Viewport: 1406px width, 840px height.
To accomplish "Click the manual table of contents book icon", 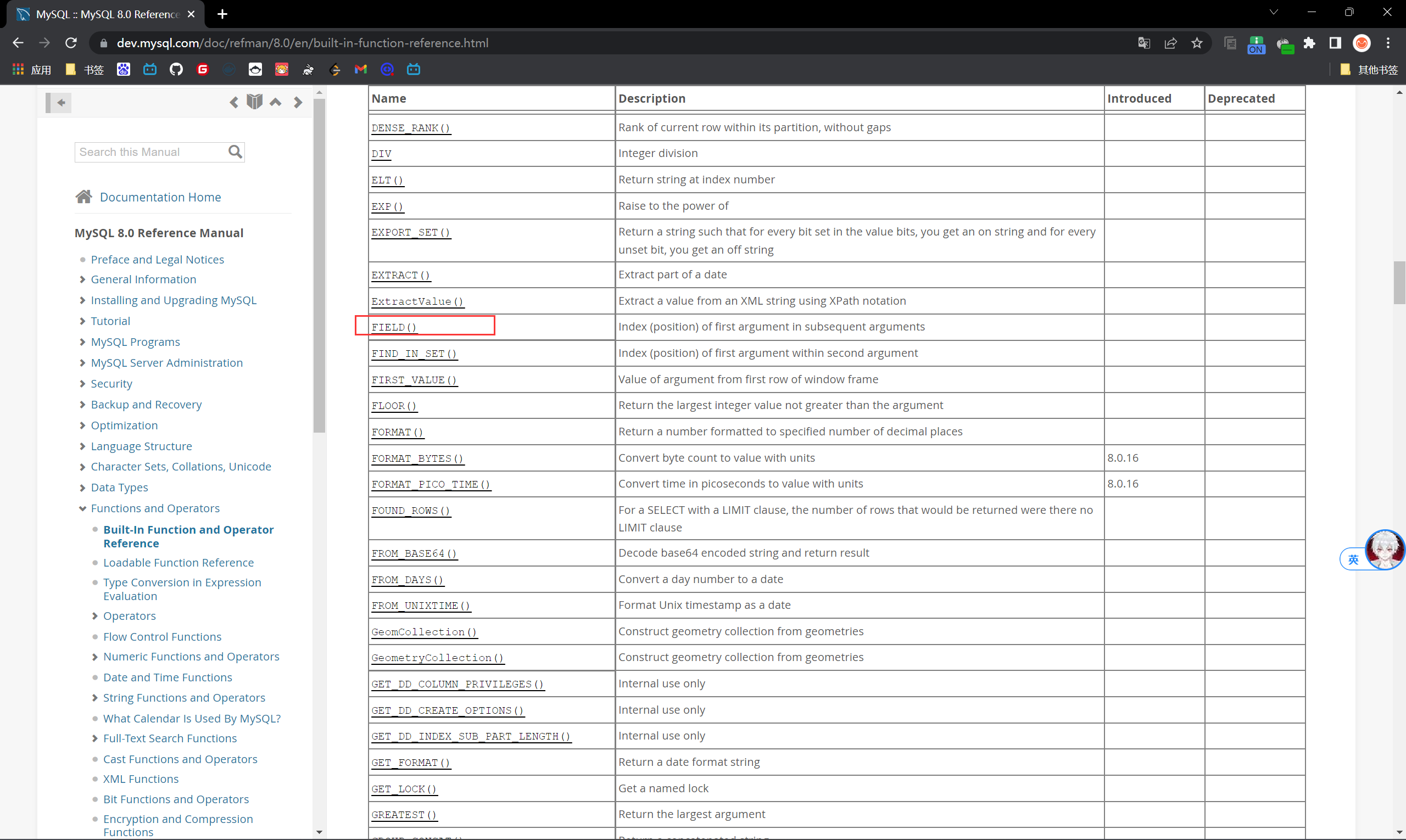I will tap(254, 102).
